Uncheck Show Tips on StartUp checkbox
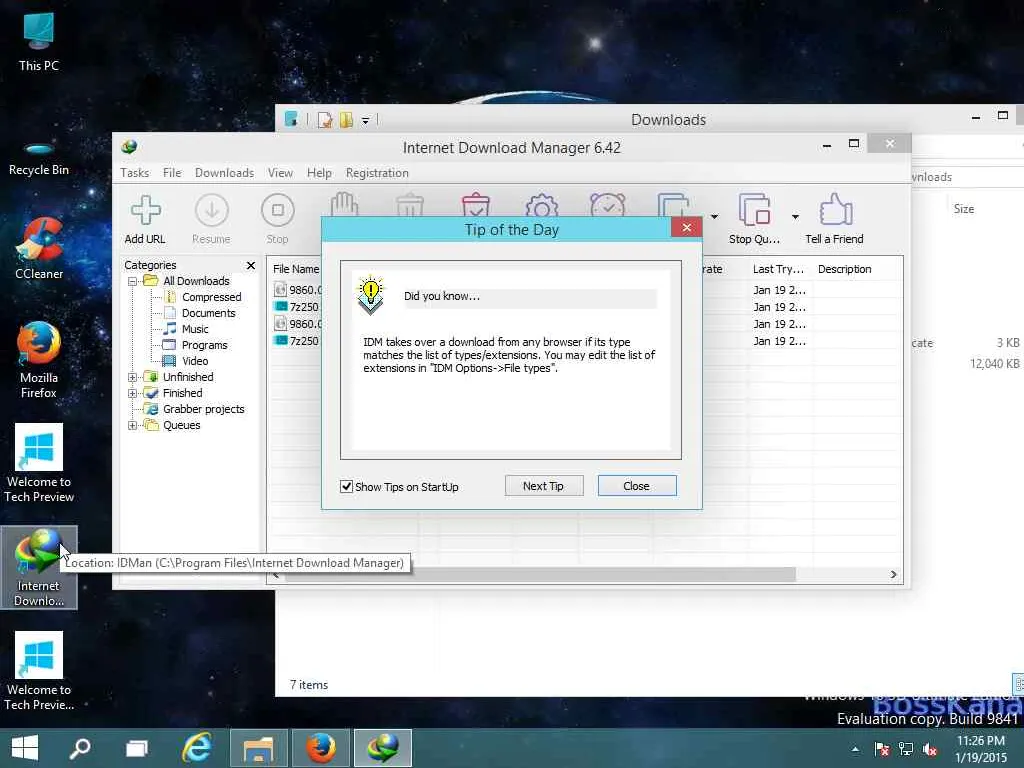 (347, 487)
